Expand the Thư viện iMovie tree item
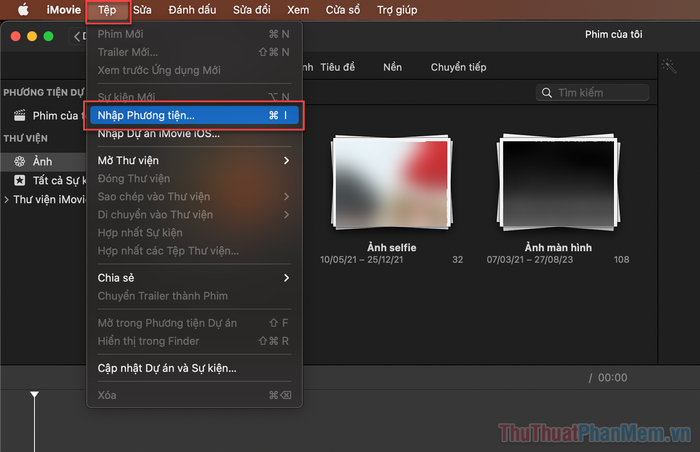This screenshot has height=452, width=700. [6, 200]
